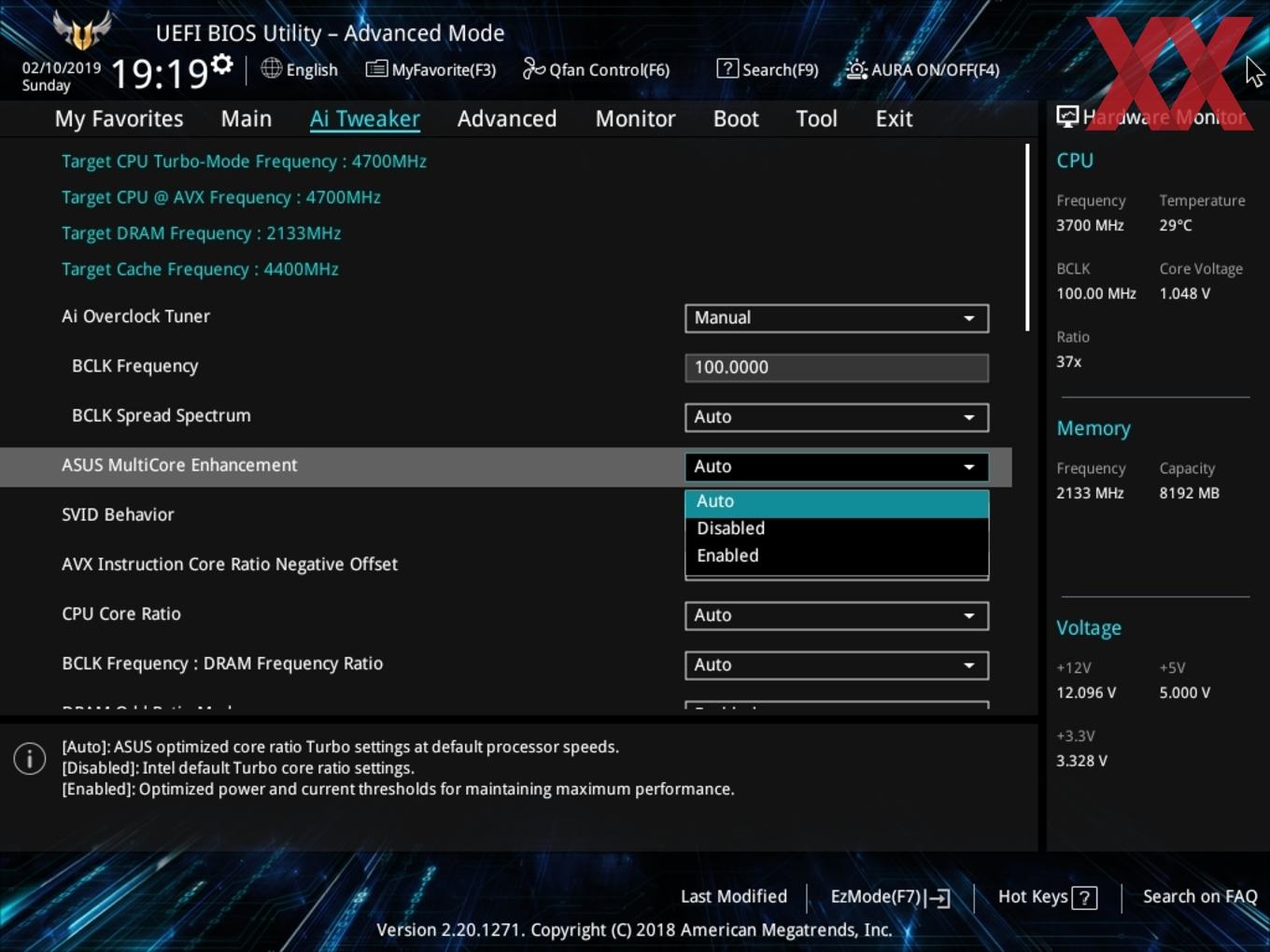Collapse ASUS MultiCore Enhancement dropdown

click(837, 467)
